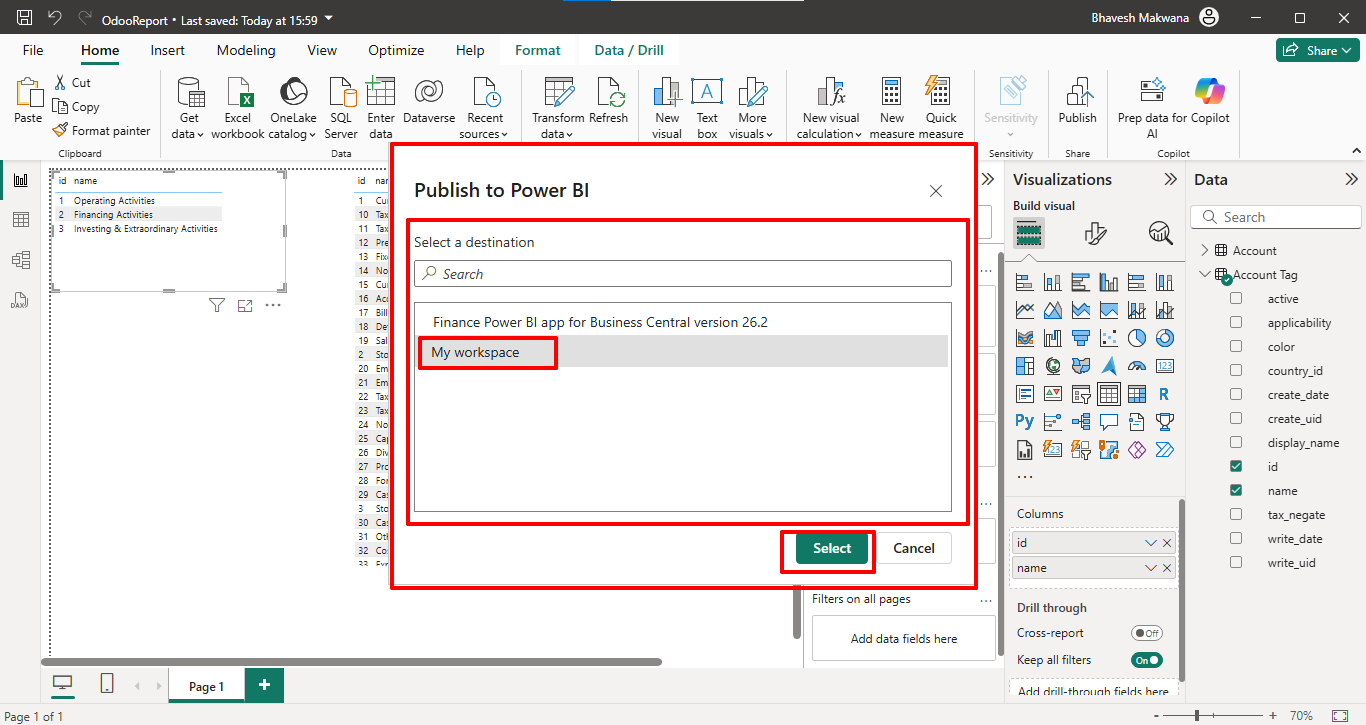
Task: Collapse the Visualizations pane
Action: point(1170,180)
